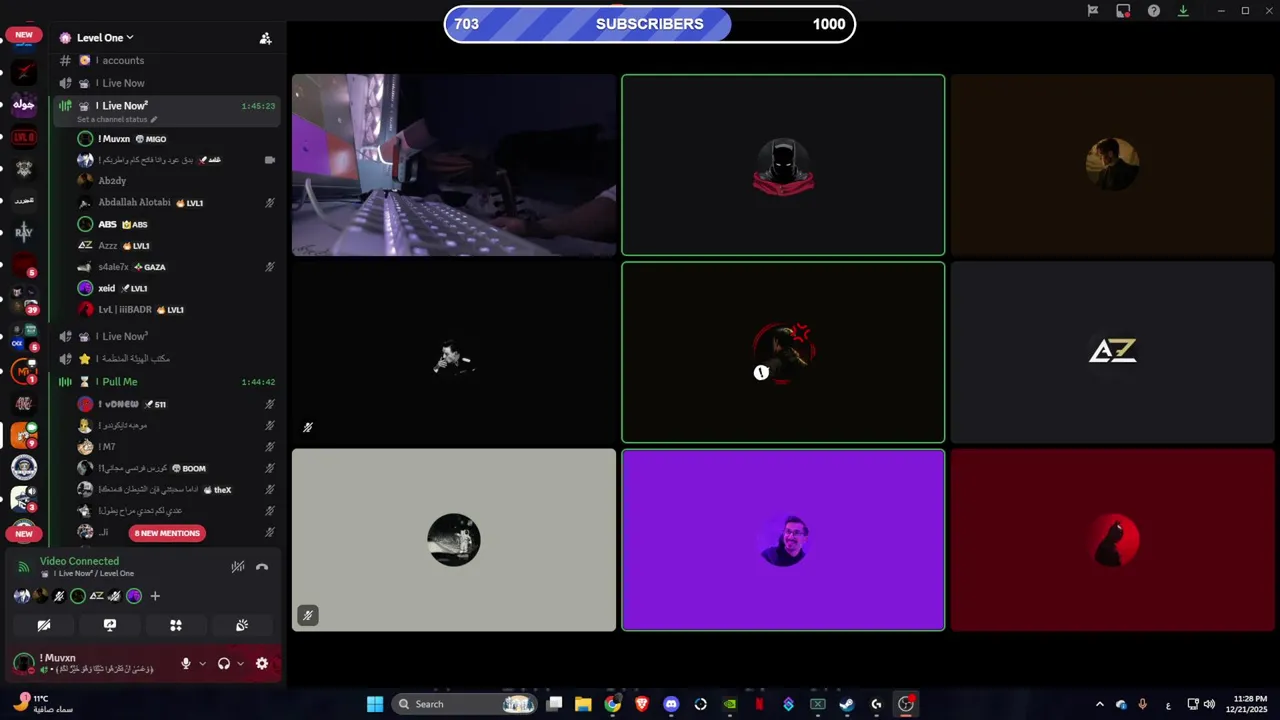
Task: Open the RAY server in the server bar
Action: [24, 232]
